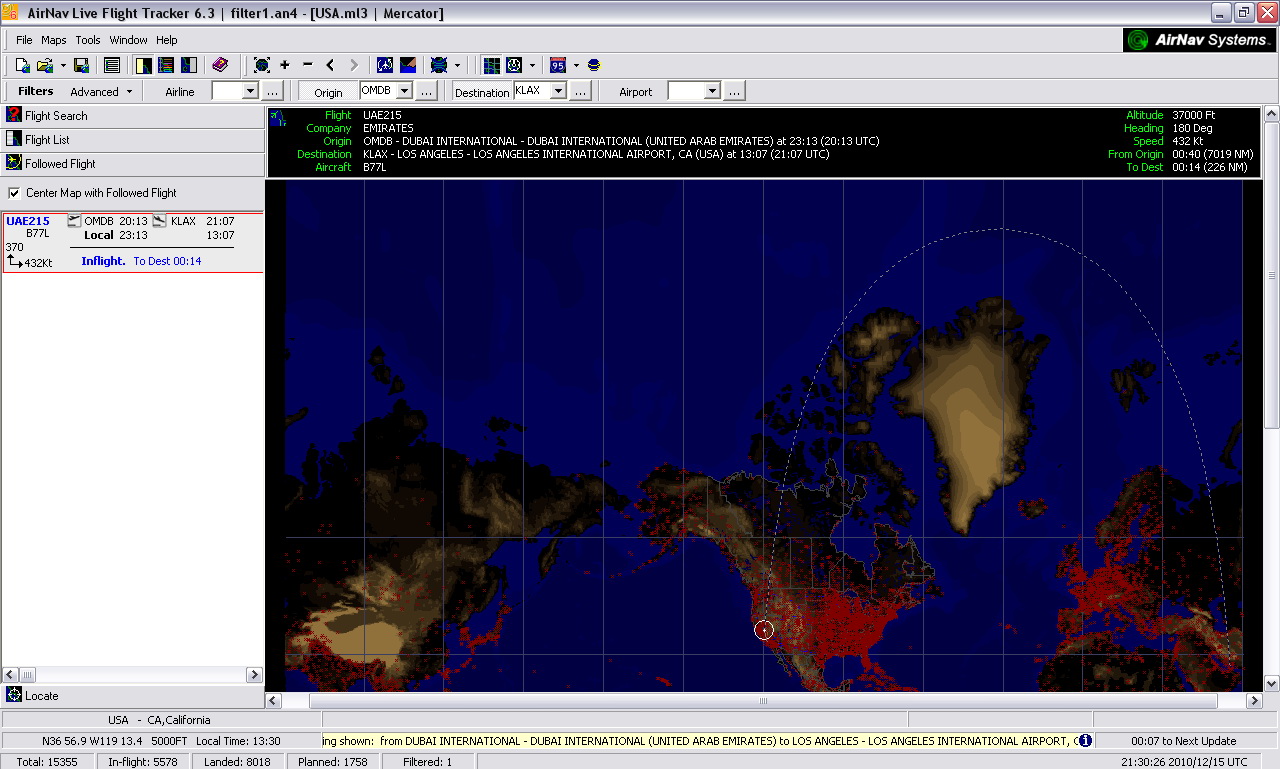The image size is (1280, 769).
Task: Go to next map view arrow
Action: tap(353, 65)
